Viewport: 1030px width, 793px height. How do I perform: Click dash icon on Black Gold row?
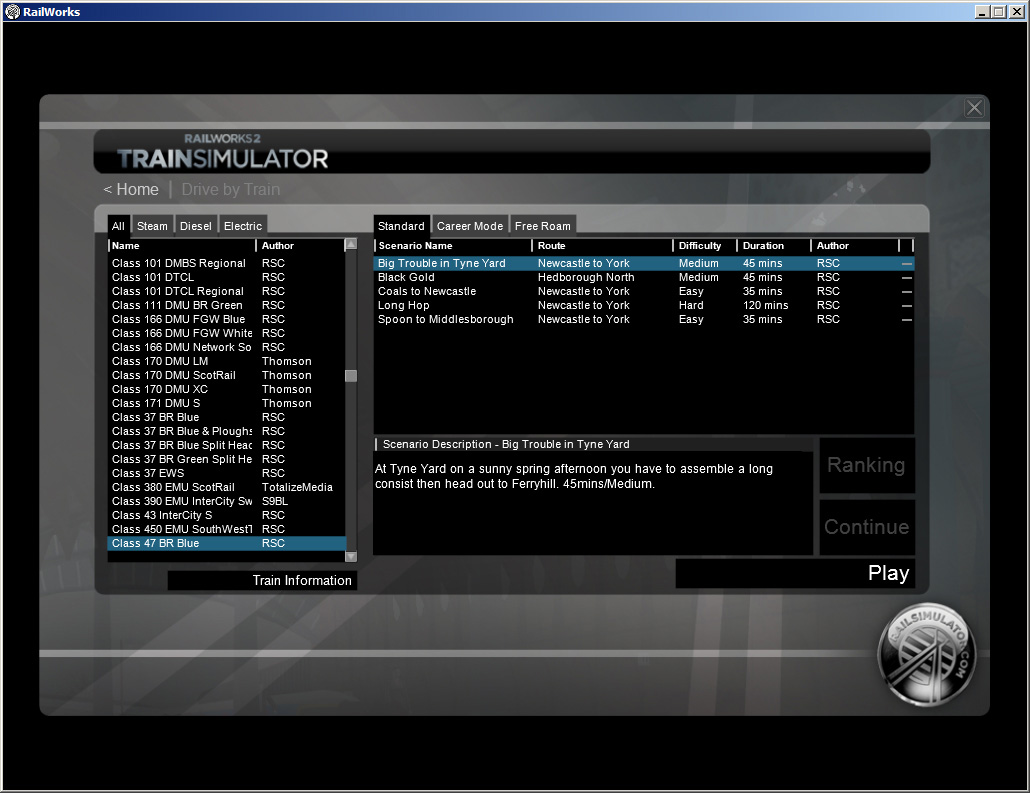pyautogui.click(x=907, y=278)
